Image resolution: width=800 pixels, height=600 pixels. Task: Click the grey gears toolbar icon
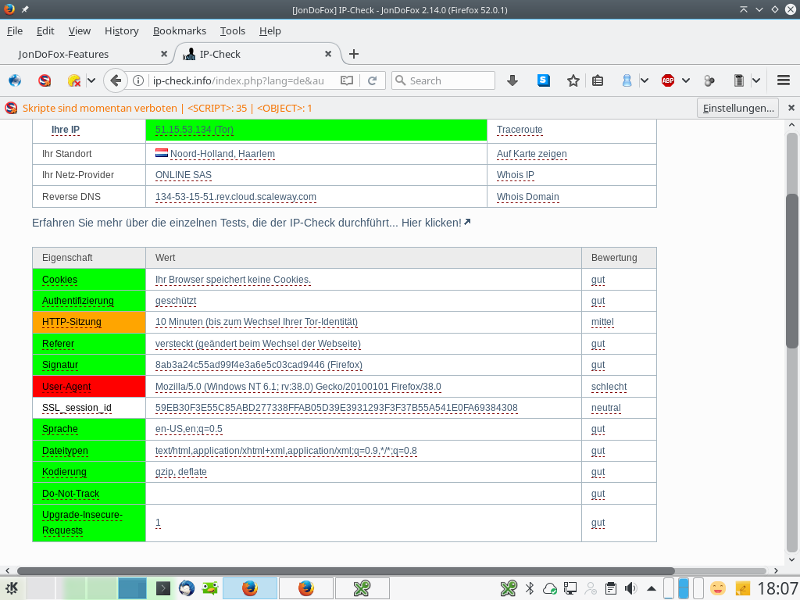tap(709, 81)
